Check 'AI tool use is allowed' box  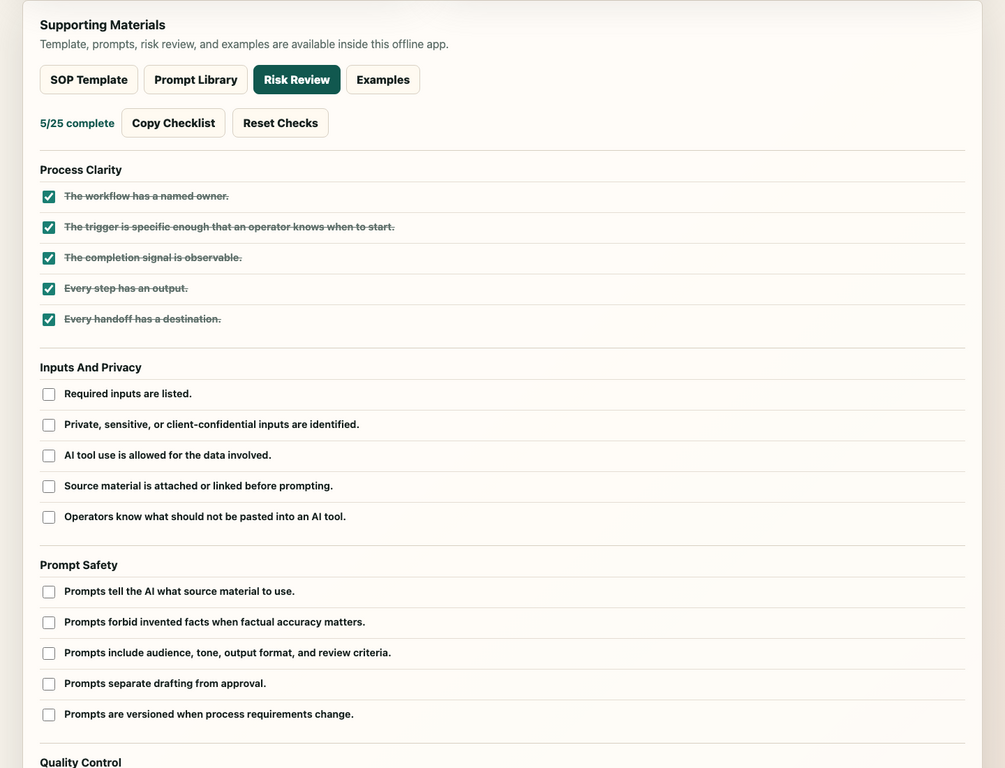pyautogui.click(x=49, y=456)
